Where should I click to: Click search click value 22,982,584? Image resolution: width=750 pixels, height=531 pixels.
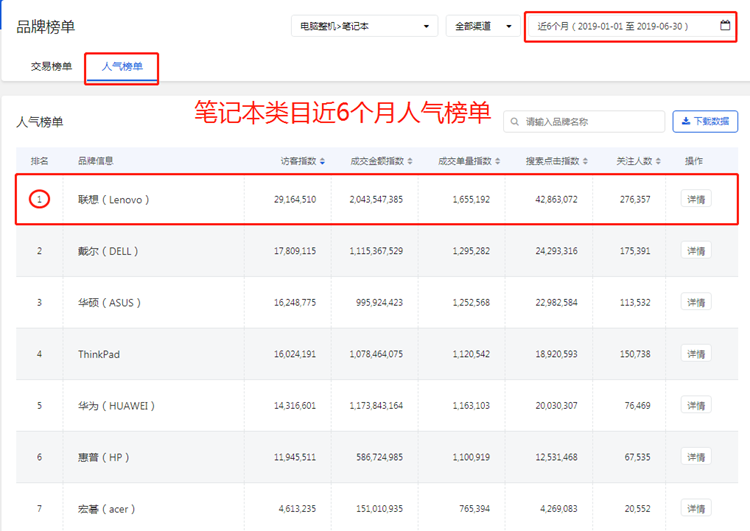tap(556, 303)
